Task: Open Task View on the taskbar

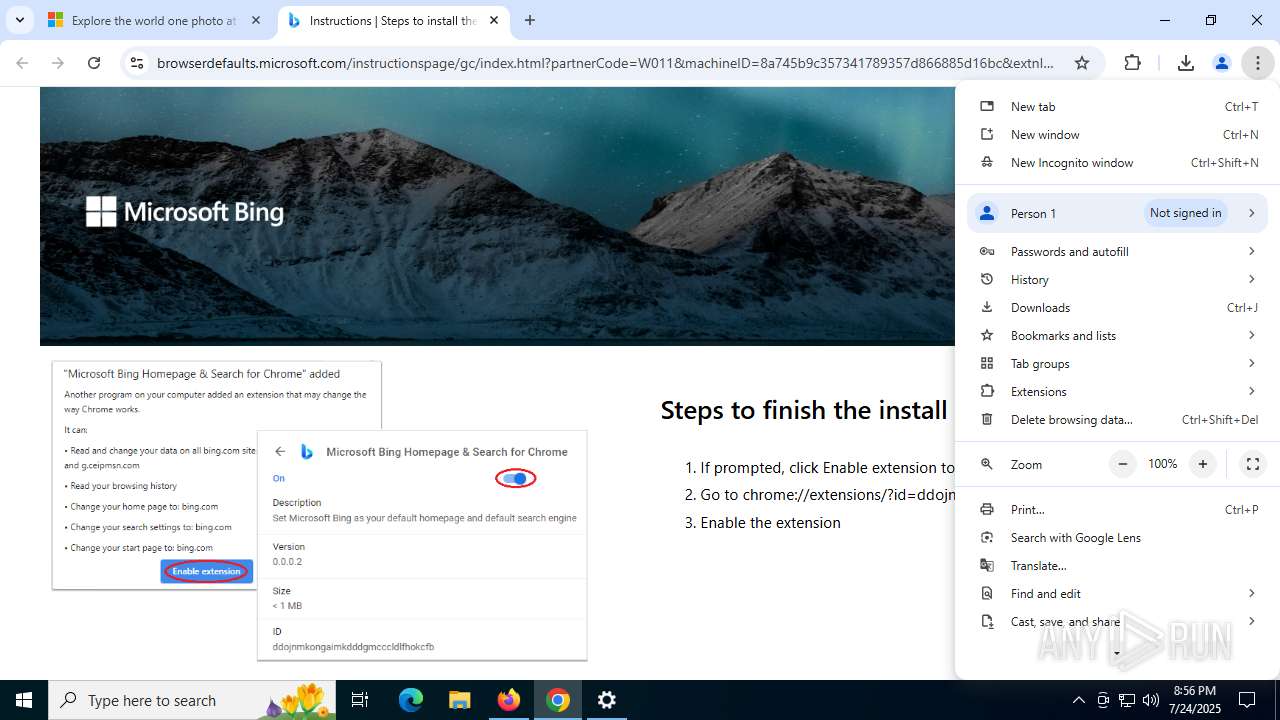Action: (361, 700)
